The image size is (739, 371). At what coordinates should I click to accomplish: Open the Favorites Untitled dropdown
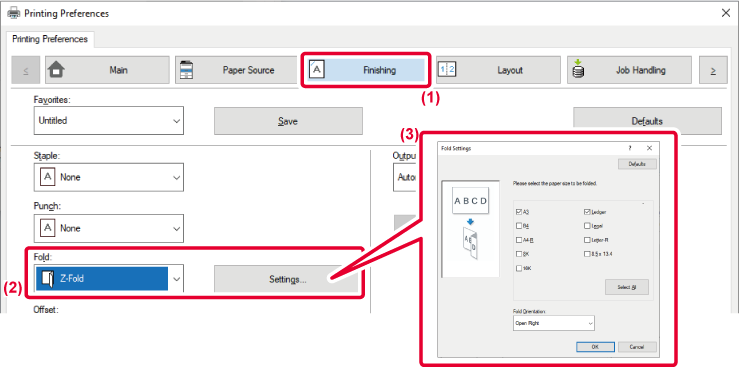[109, 121]
